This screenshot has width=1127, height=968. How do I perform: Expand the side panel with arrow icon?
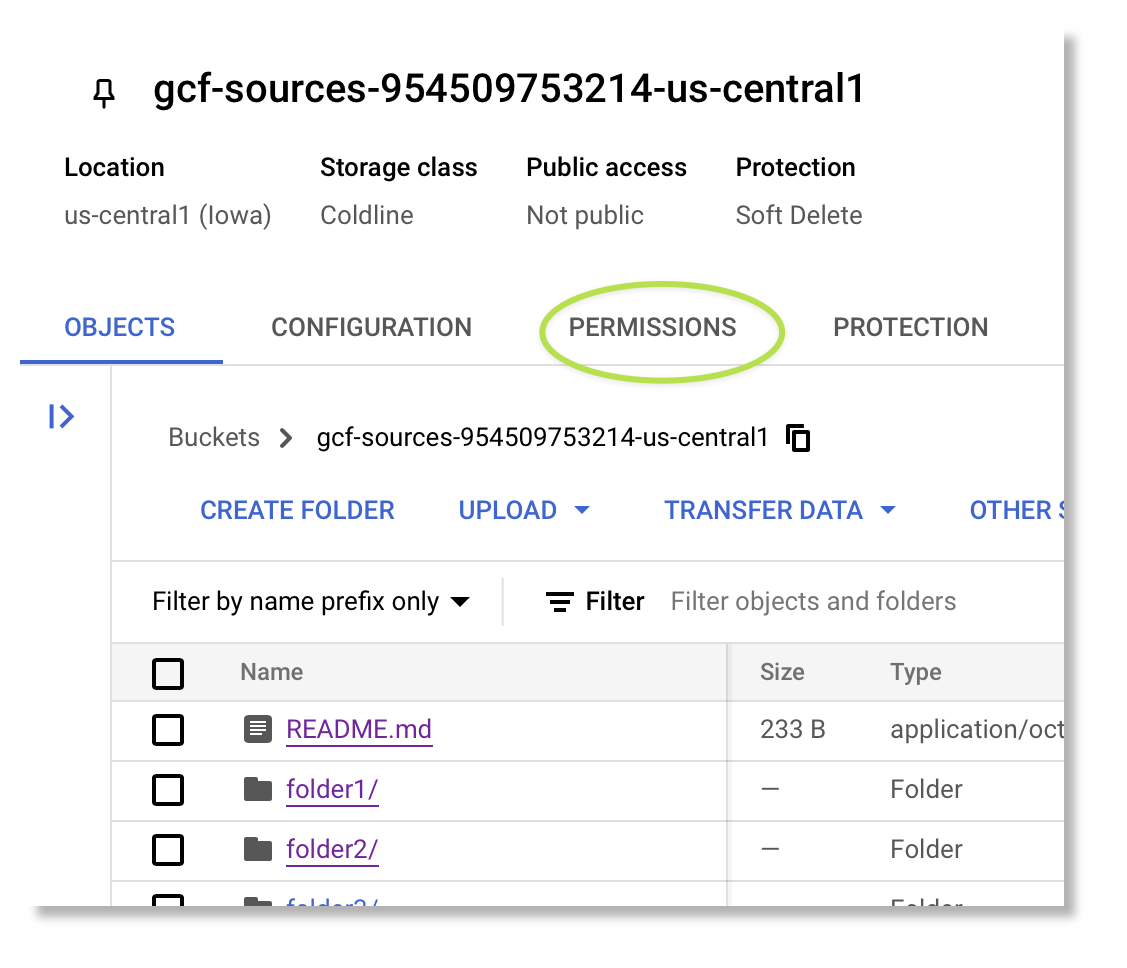click(x=62, y=417)
